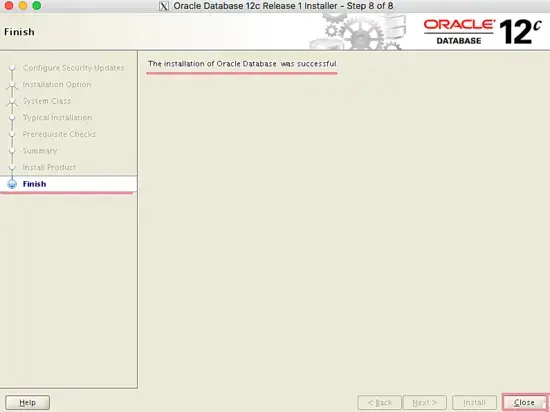550x412 pixels.
Task: Click the green maximize window button
Action: point(36,6)
